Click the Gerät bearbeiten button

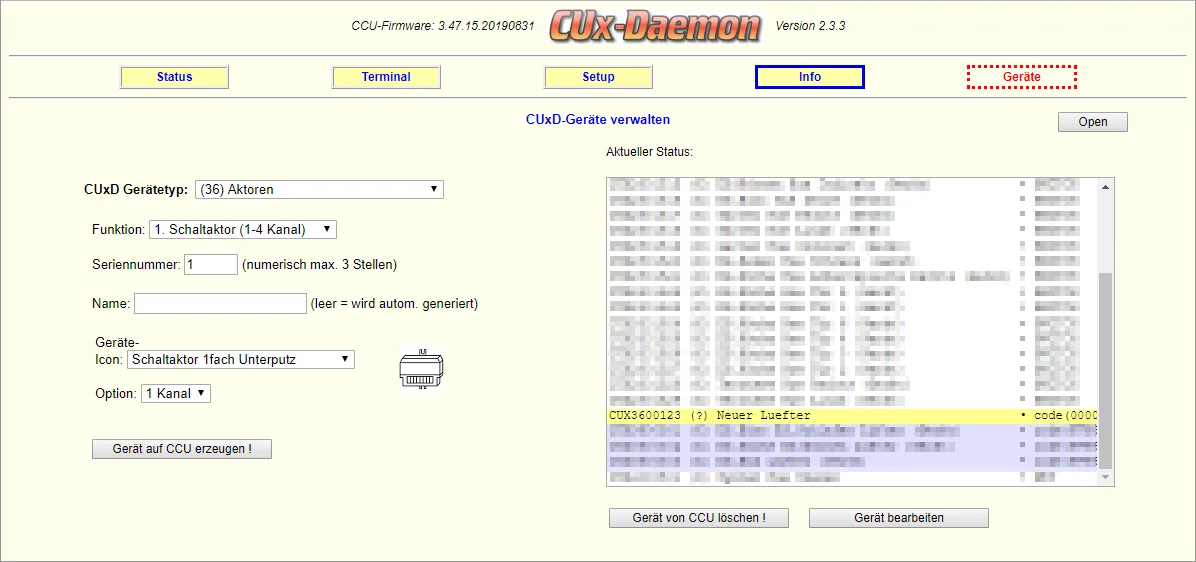899,518
